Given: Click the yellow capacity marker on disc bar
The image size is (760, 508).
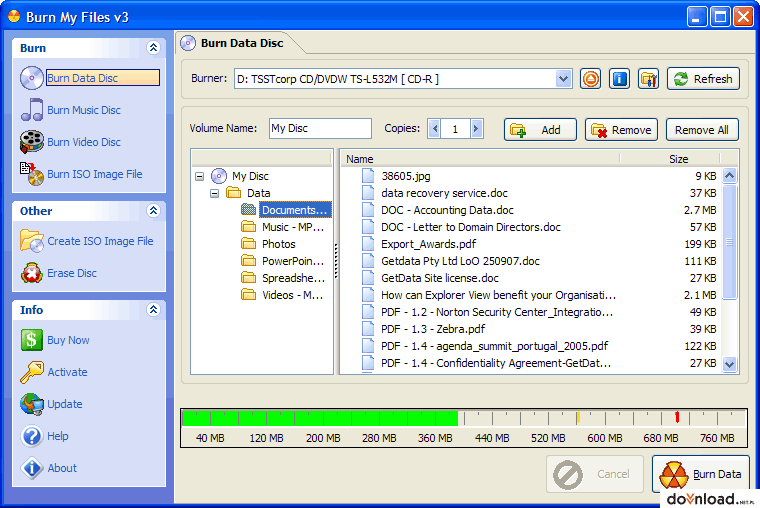Looking at the screenshot, I should (x=578, y=418).
